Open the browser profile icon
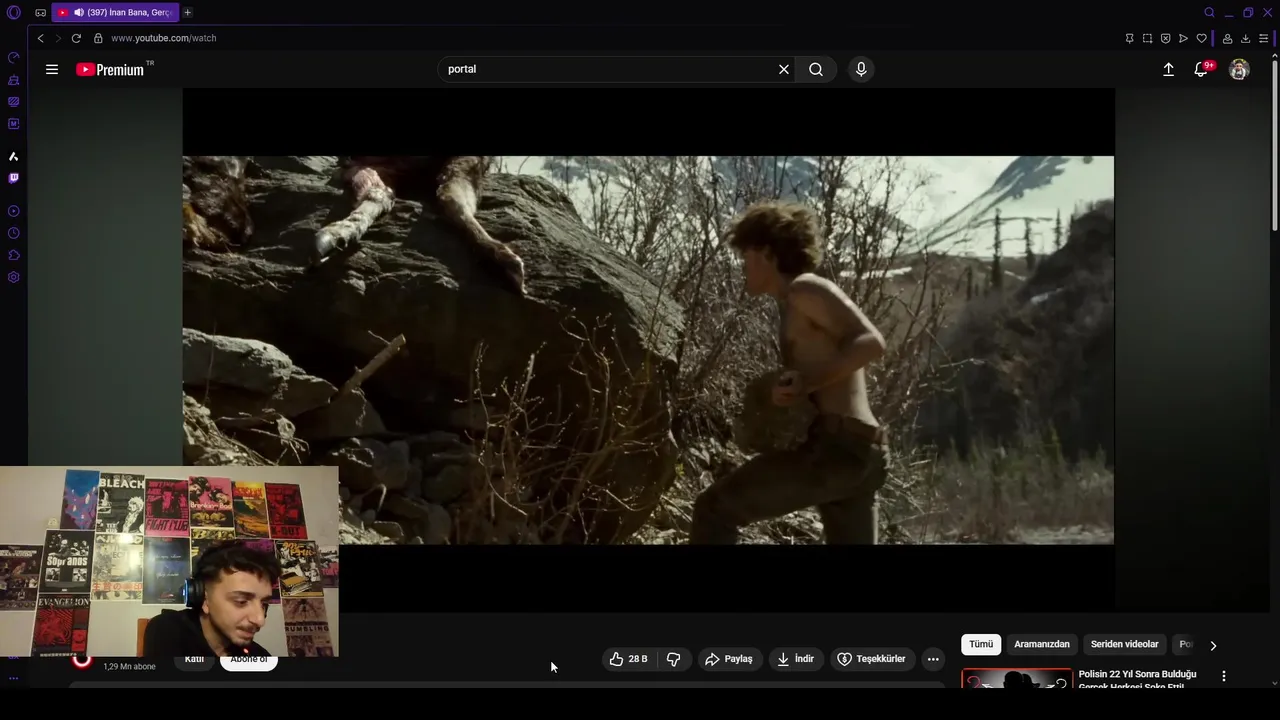The height and width of the screenshot is (720, 1280). click(x=1227, y=38)
